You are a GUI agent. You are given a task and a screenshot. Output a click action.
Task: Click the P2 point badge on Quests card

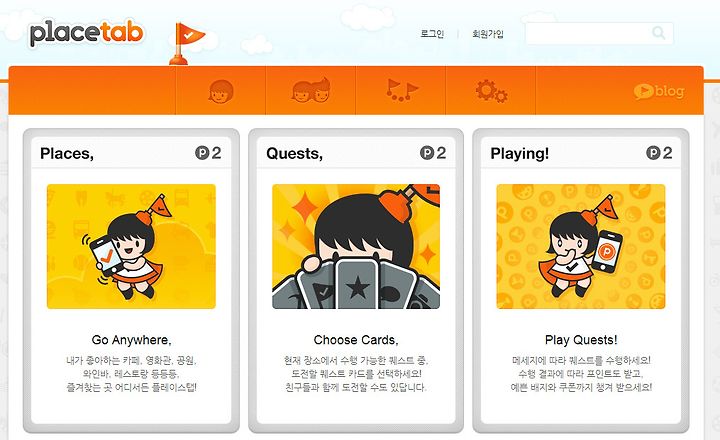tap(433, 153)
